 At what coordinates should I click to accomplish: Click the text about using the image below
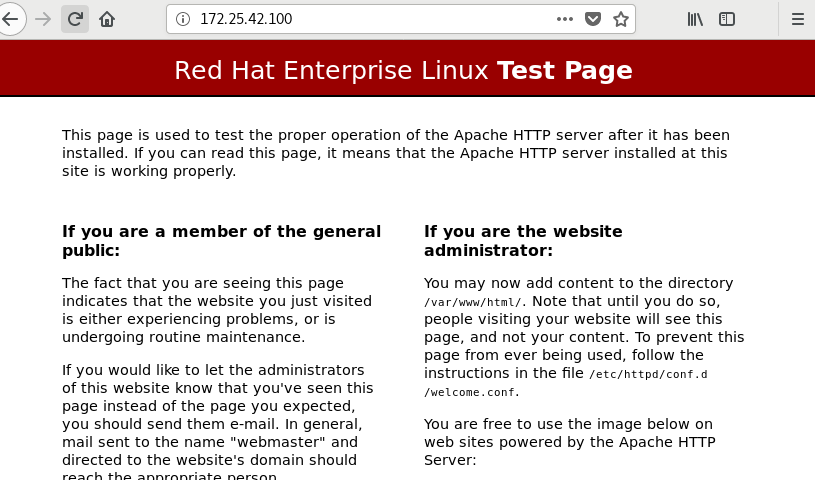tap(570, 442)
